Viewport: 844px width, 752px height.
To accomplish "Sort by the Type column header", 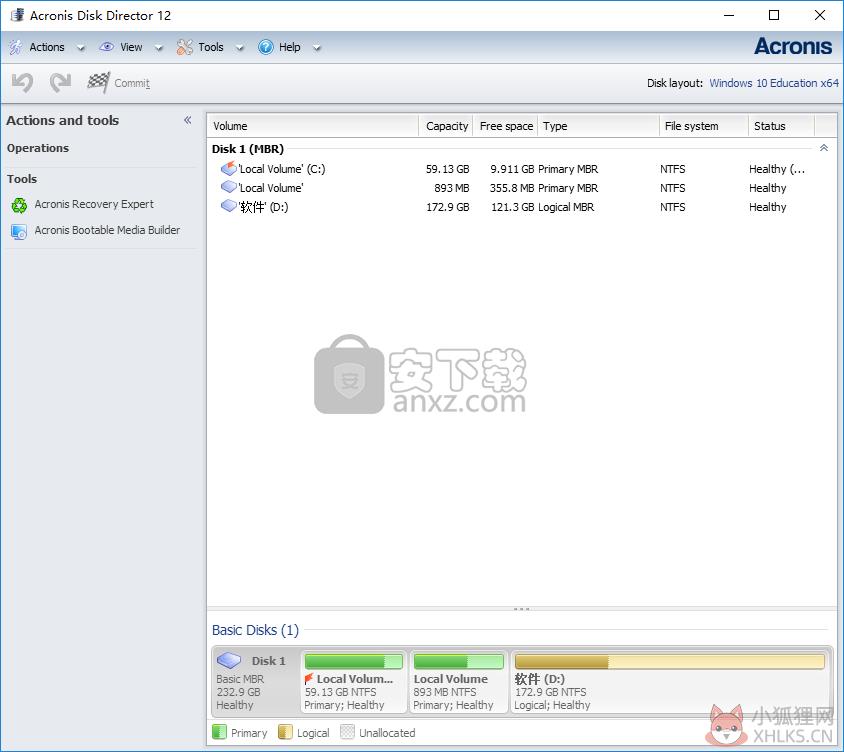I will click(x=599, y=126).
